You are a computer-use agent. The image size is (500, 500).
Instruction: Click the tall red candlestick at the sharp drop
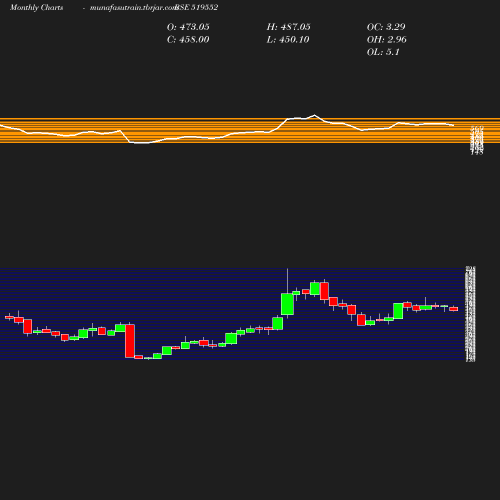pos(130,341)
